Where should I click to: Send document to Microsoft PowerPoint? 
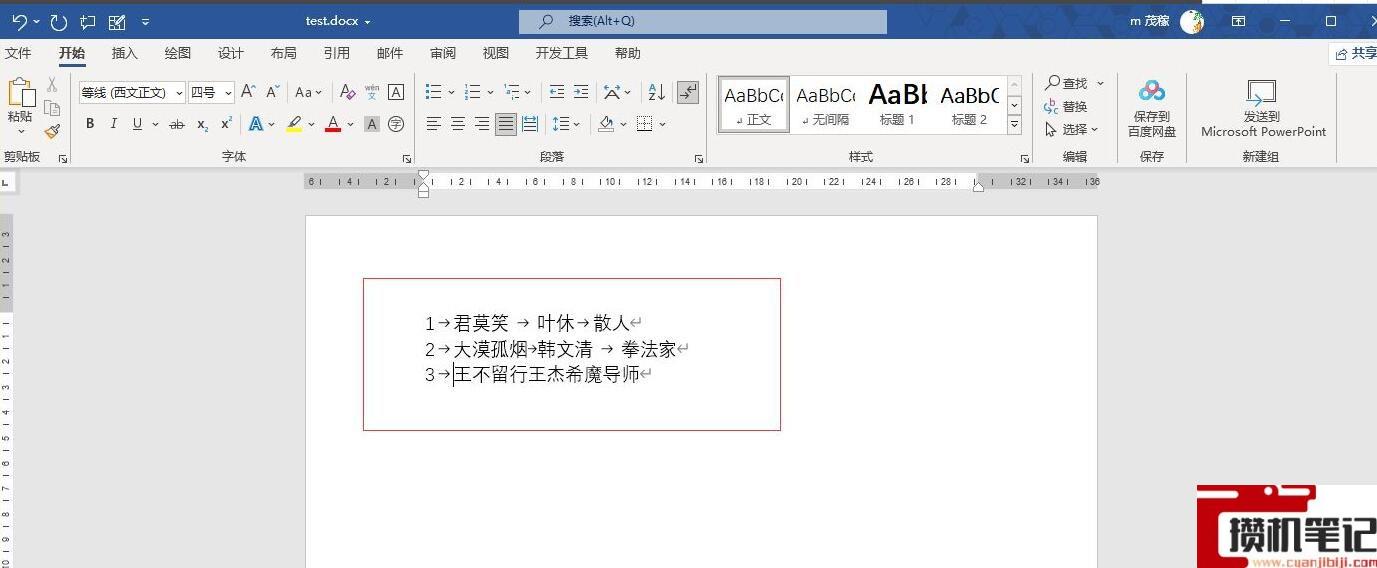pyautogui.click(x=1263, y=109)
